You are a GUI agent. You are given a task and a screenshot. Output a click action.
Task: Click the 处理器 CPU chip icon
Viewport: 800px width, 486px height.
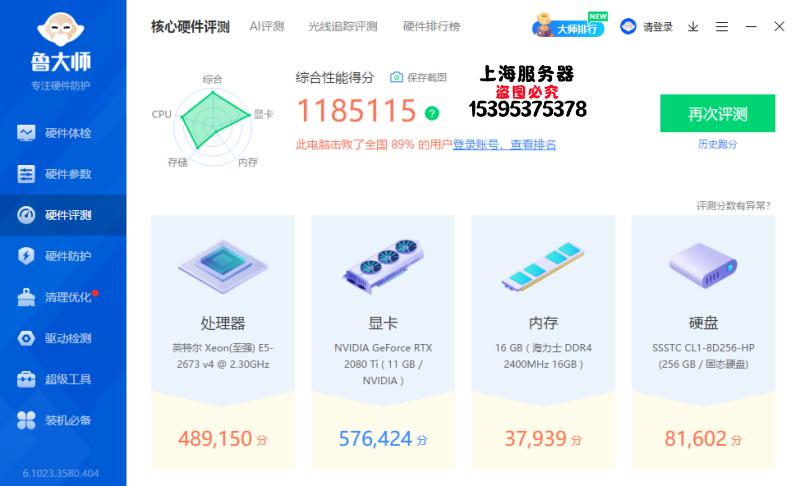tap(223, 266)
